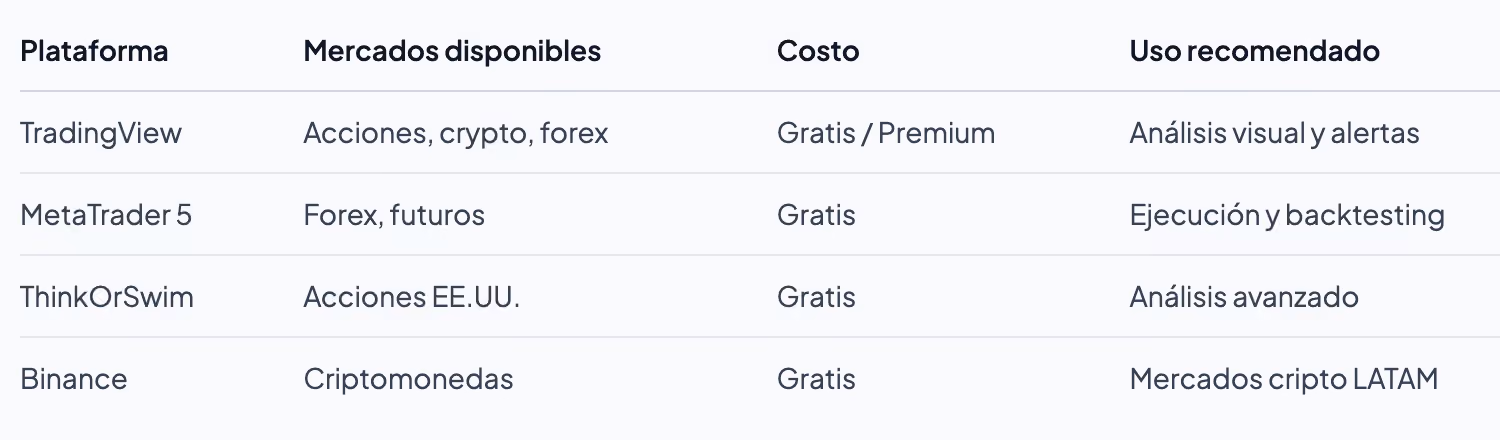This screenshot has width=1500, height=440.
Task: Click the Mercados disponibles column header
Action: coord(452,51)
